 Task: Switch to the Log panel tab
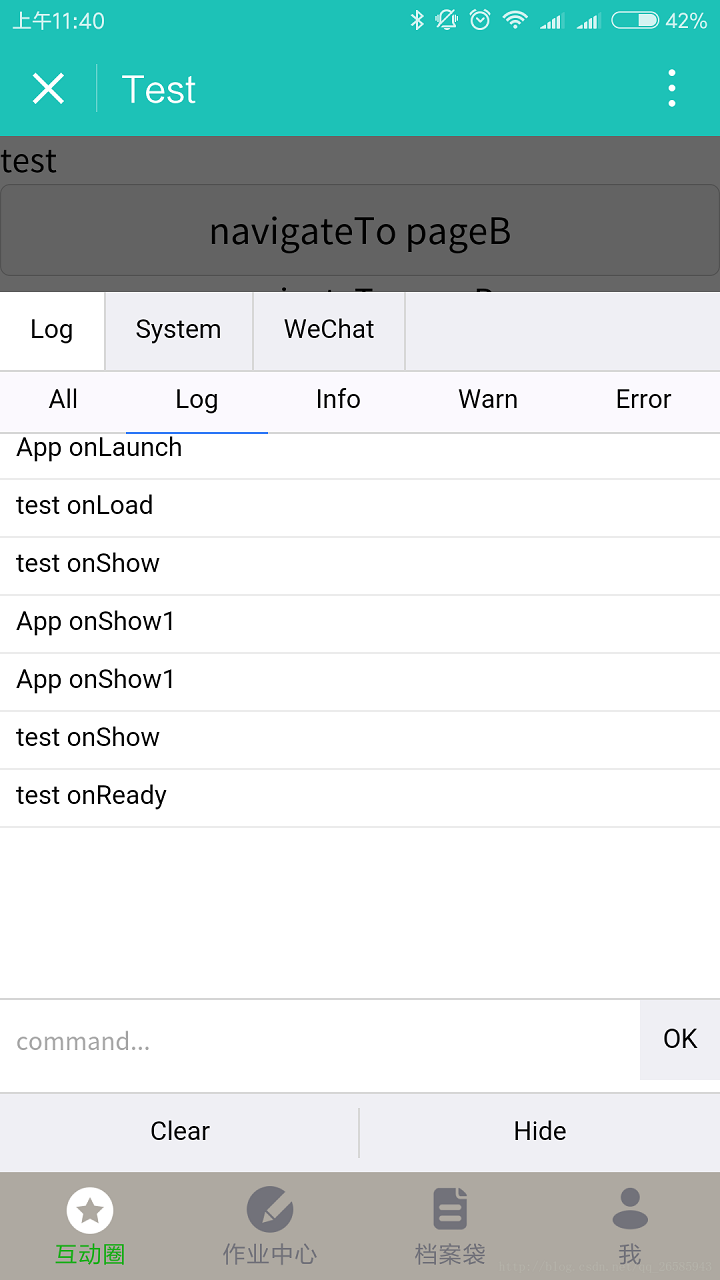tap(52, 330)
